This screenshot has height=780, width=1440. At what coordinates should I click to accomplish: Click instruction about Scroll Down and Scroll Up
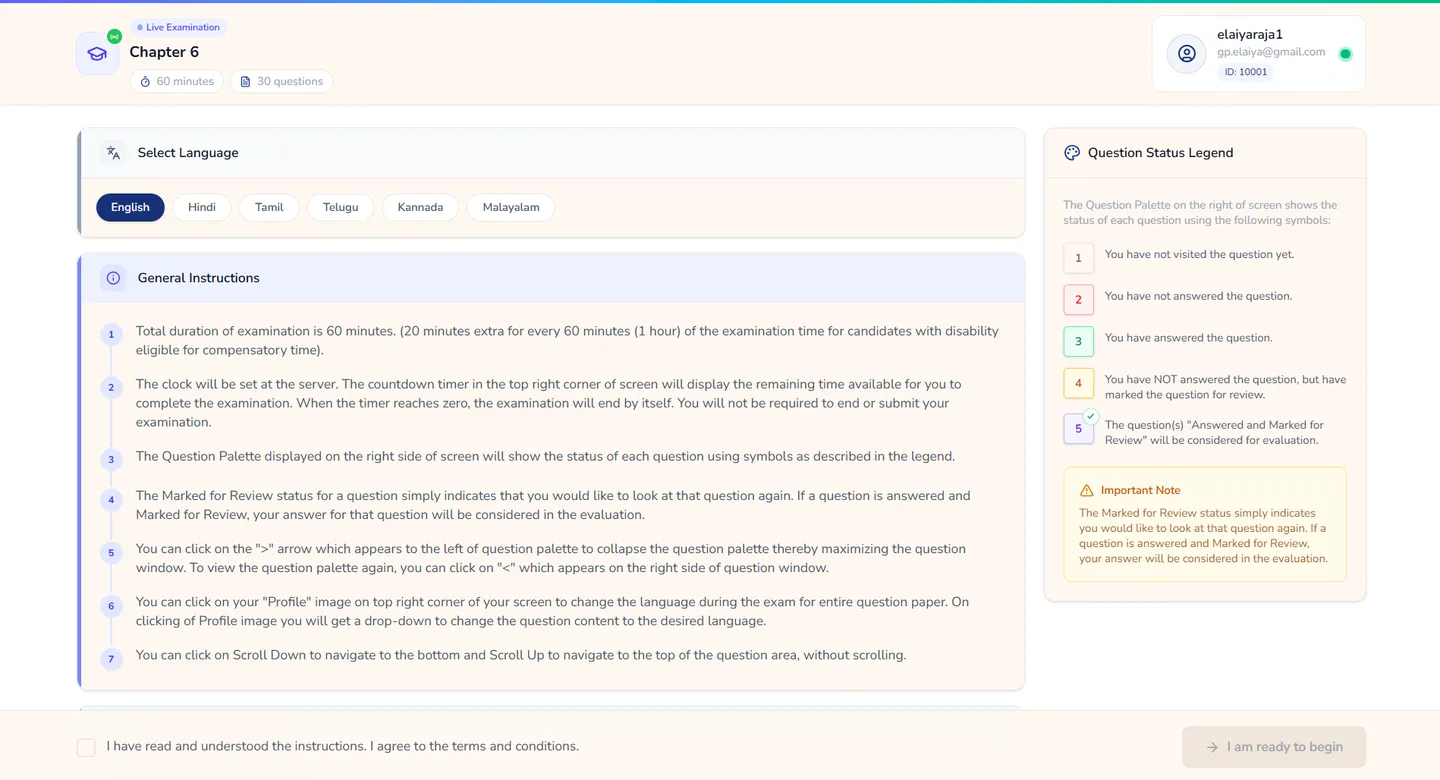tap(521, 655)
